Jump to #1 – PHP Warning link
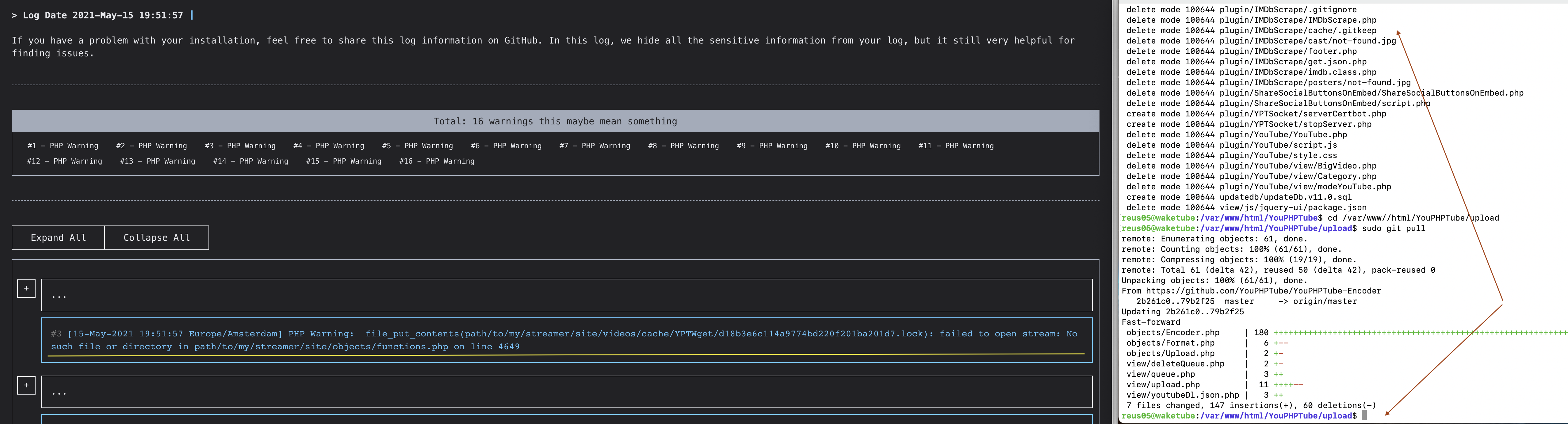This screenshot has width=1568, height=424. point(63,146)
